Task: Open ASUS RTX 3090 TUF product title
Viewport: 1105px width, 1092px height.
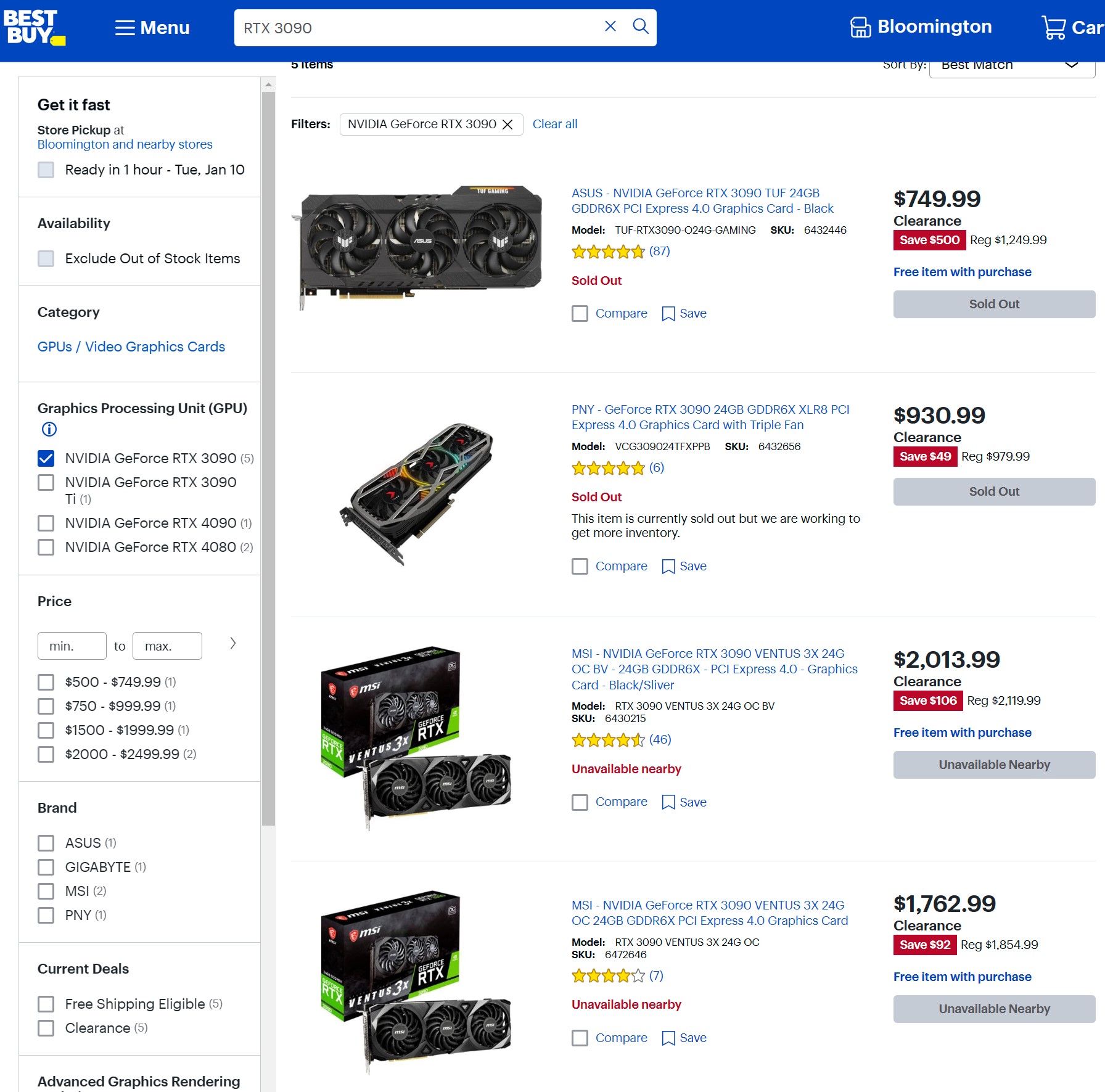Action: tap(702, 201)
